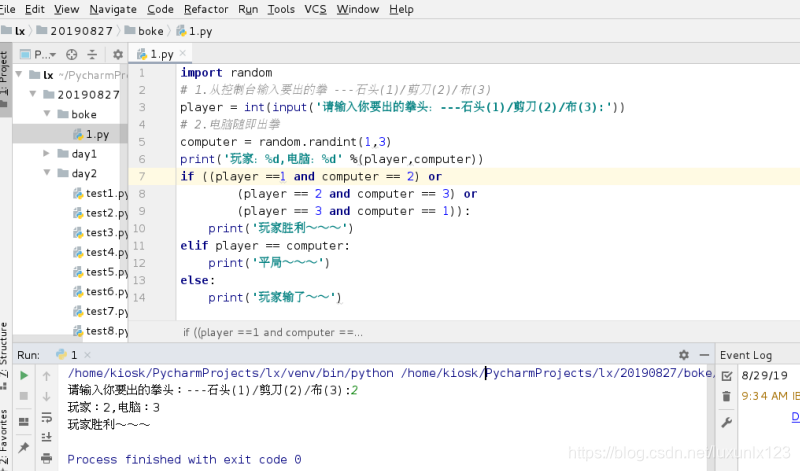The image size is (800, 471).
Task: Collapse the boke folder
Action: (x=47, y=113)
